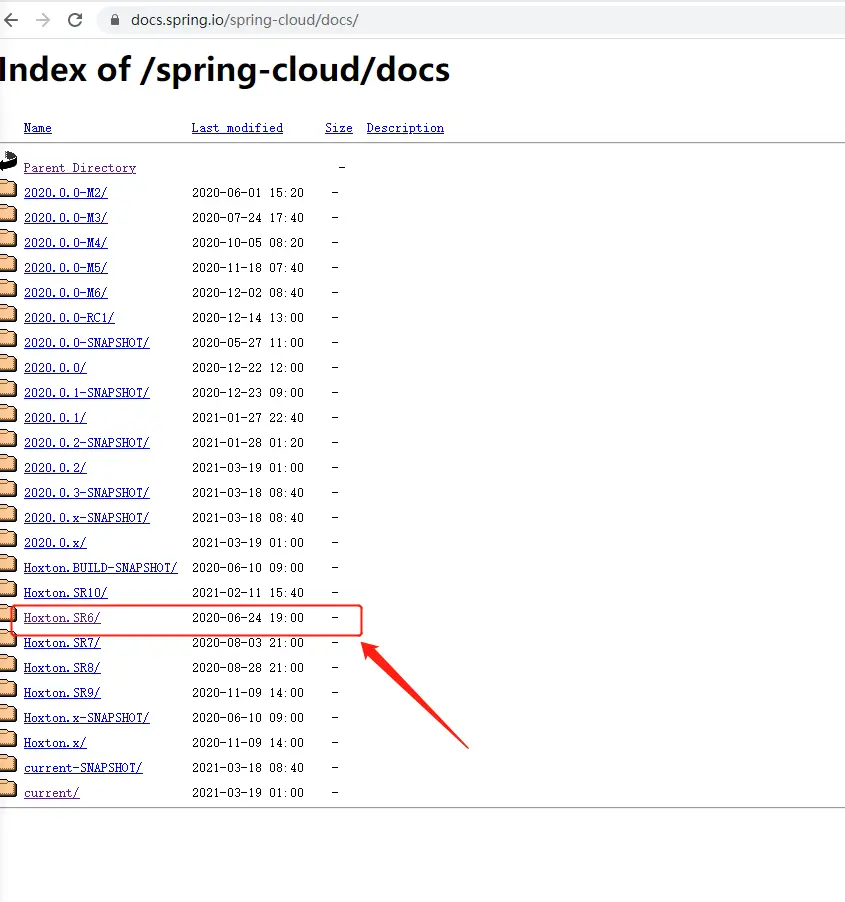Click folder icon beside Hoxton.x-SNAPSHOT/
The image size is (845, 902).
click(x=8, y=713)
